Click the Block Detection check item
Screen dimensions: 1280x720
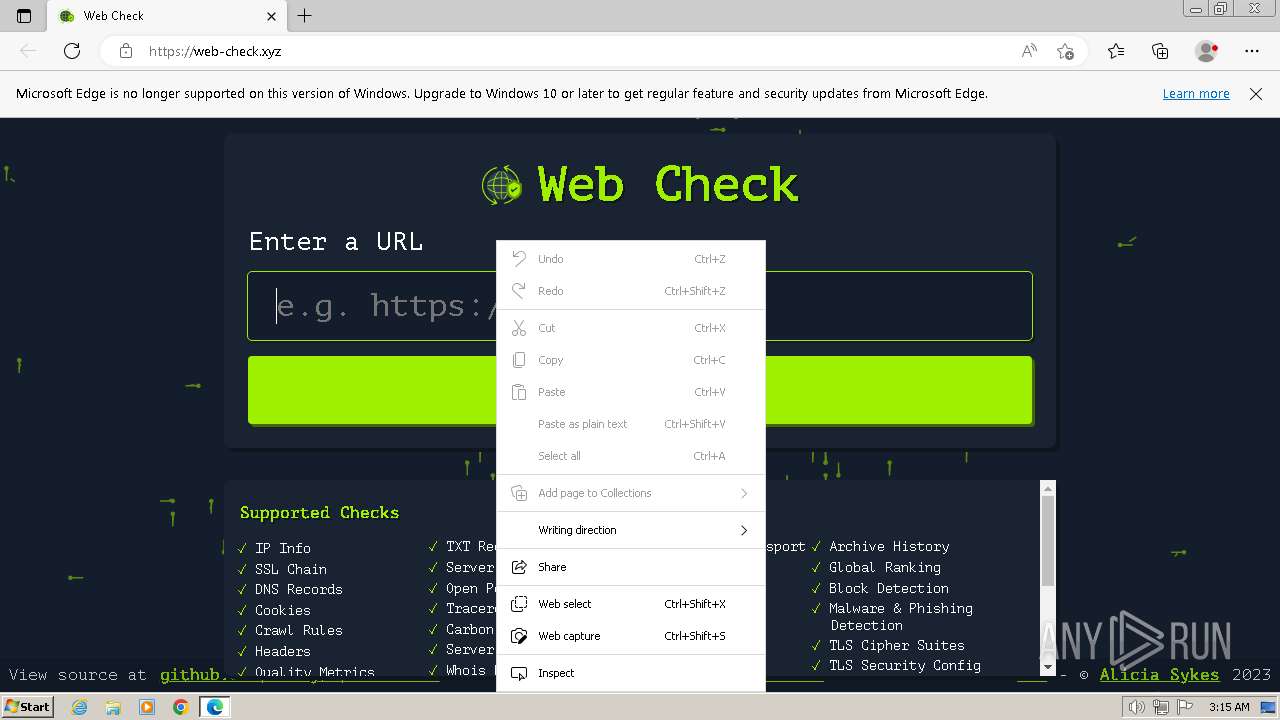point(889,588)
